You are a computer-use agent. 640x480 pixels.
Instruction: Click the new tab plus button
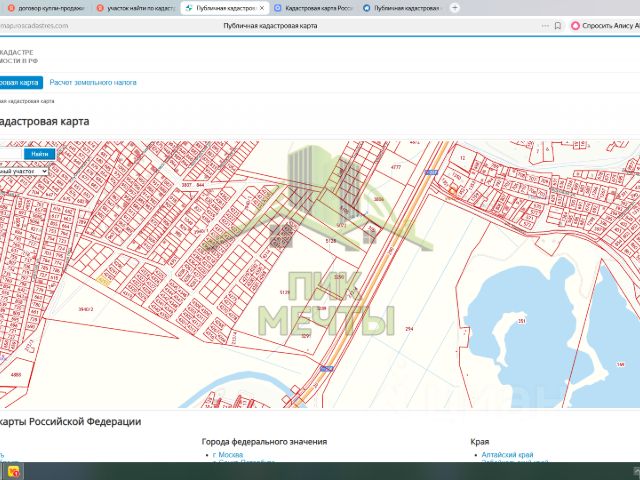point(456,8)
